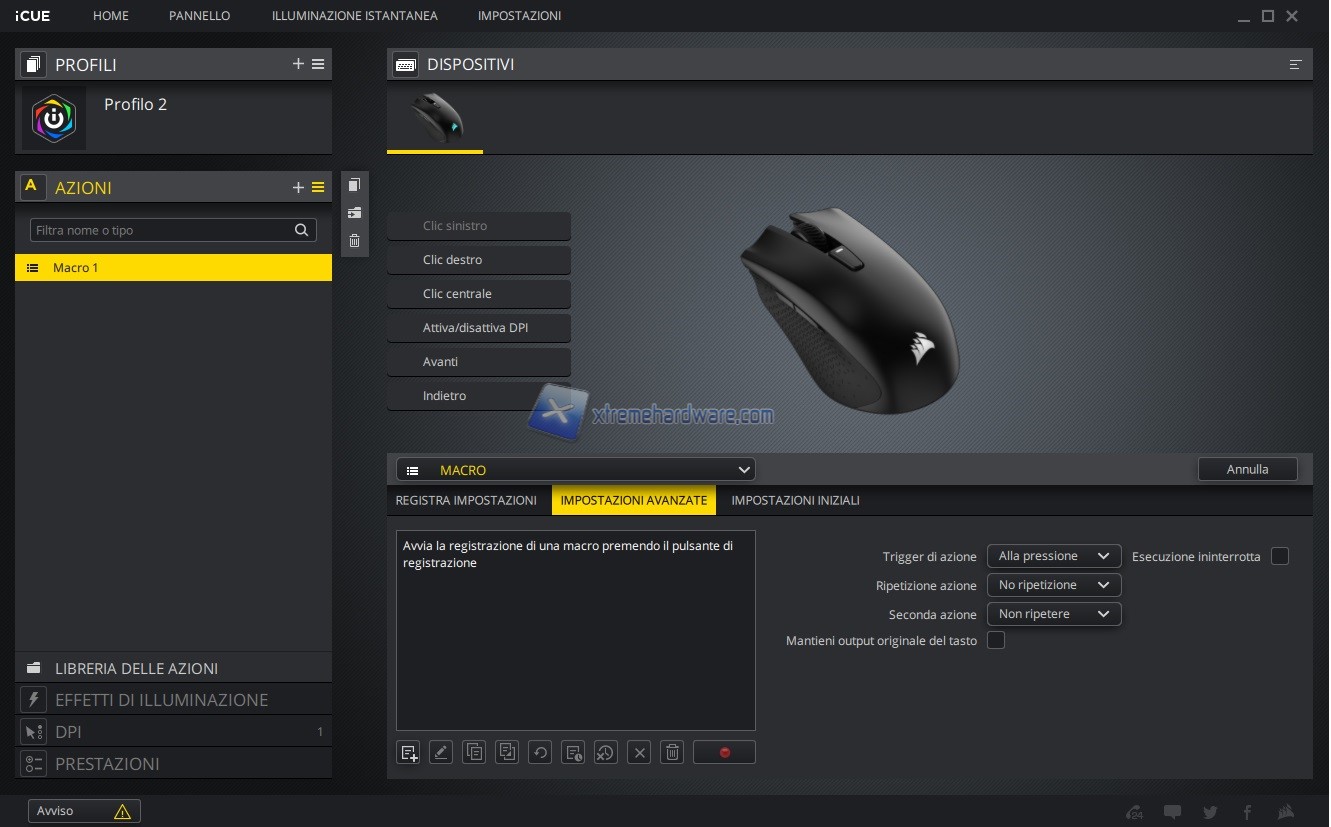Select the Attiva/disattiva DPI mouse button
Image resolution: width=1331 pixels, height=827 pixels.
coord(479,328)
